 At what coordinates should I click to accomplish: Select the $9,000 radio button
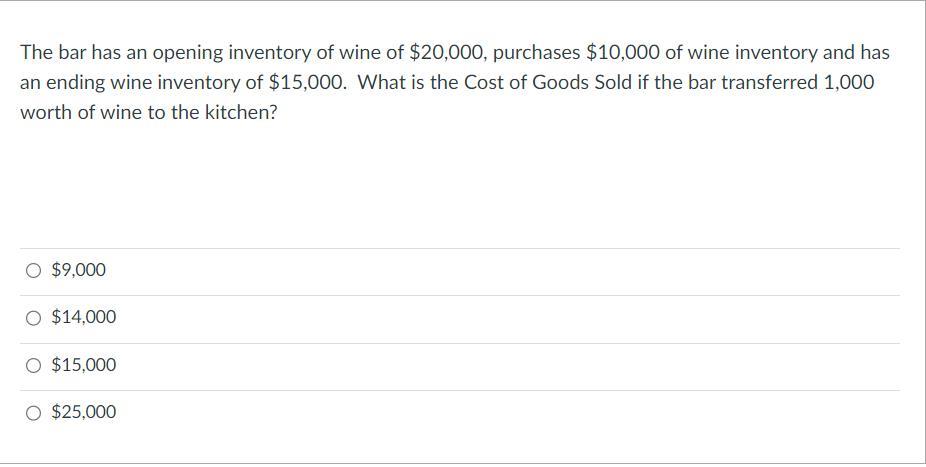34,270
